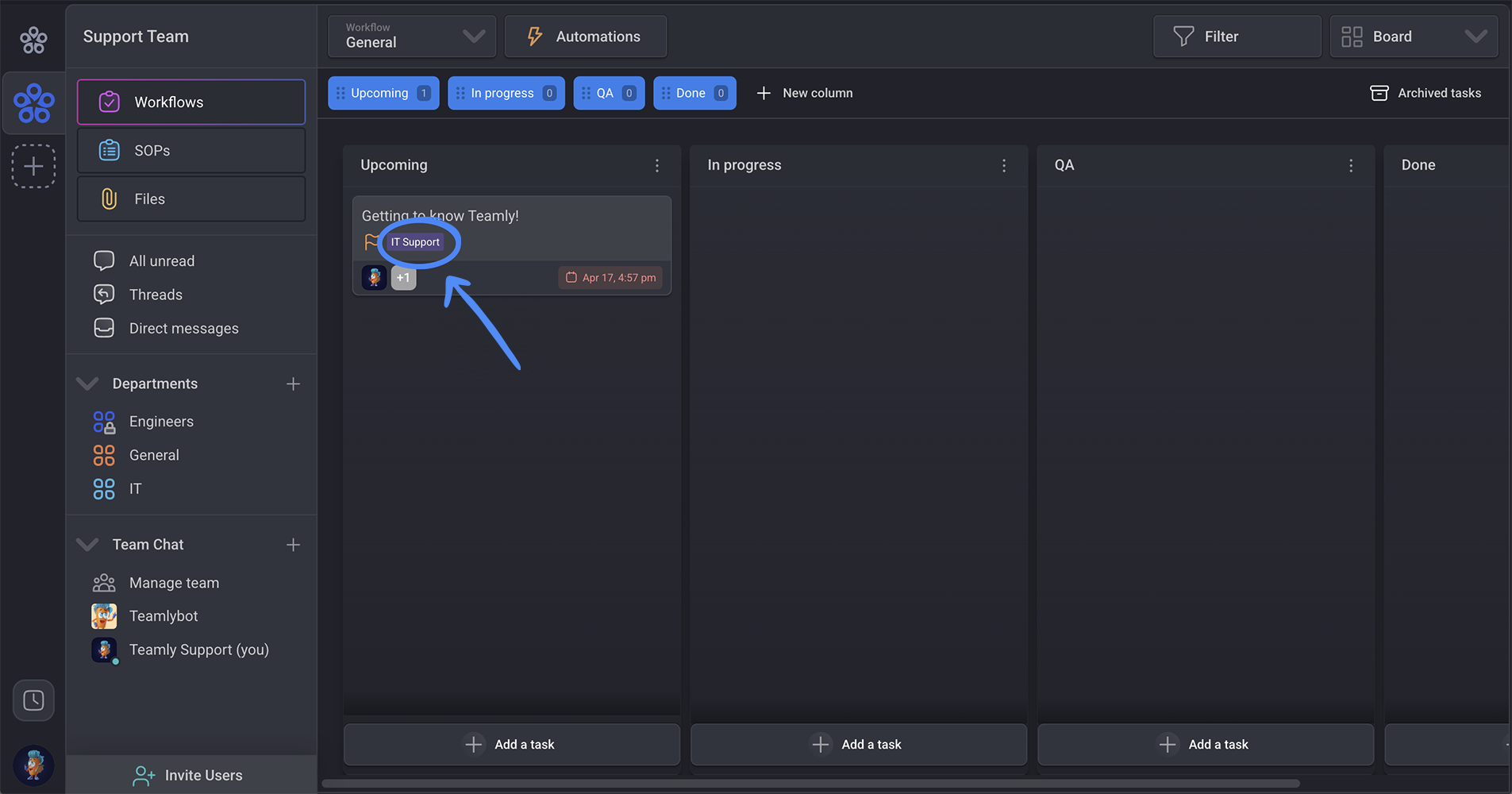Click the horizontal board scrollbar
This screenshot has width=1512, height=794.
(810, 784)
